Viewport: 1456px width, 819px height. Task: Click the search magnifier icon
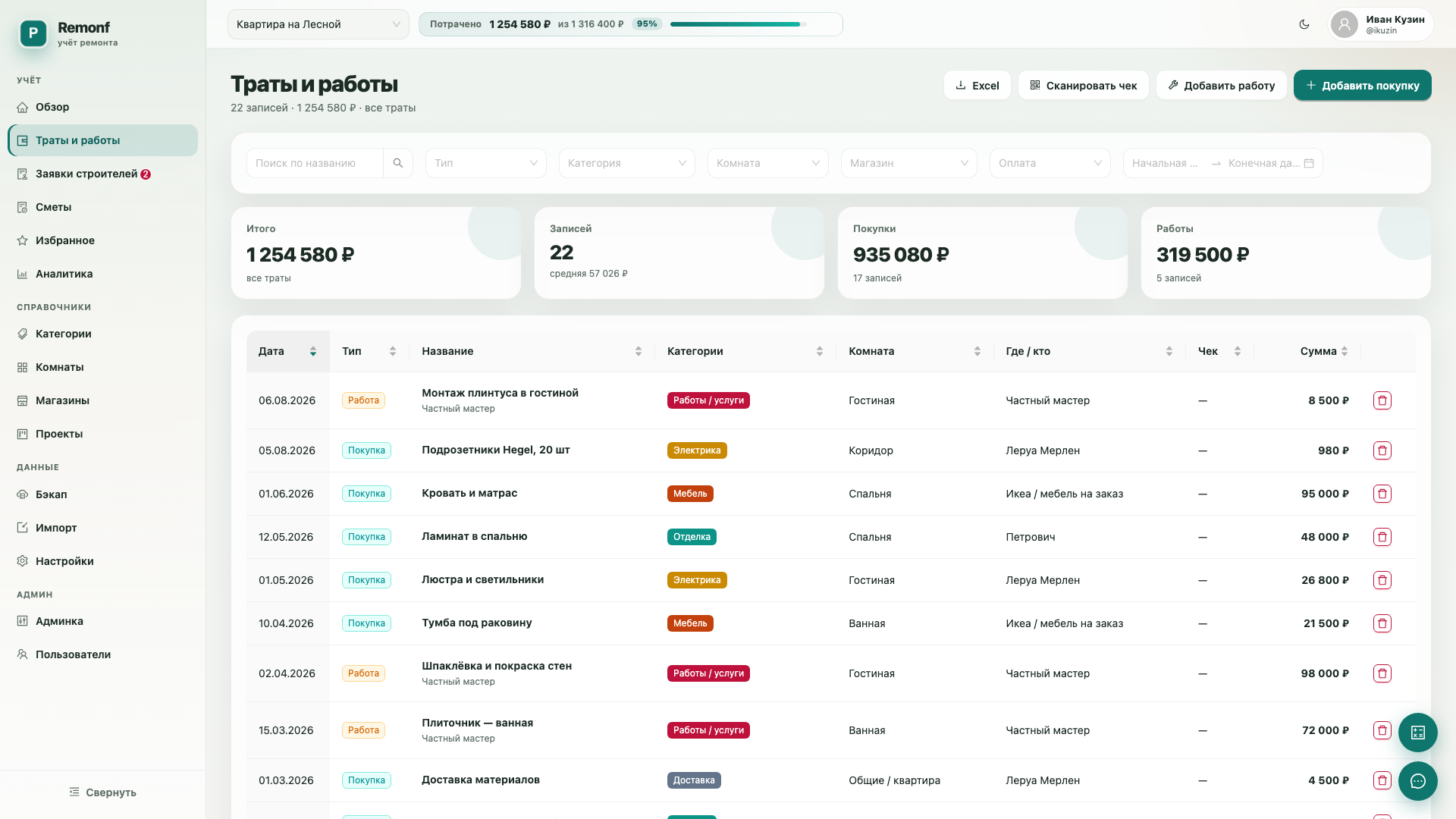tap(398, 163)
